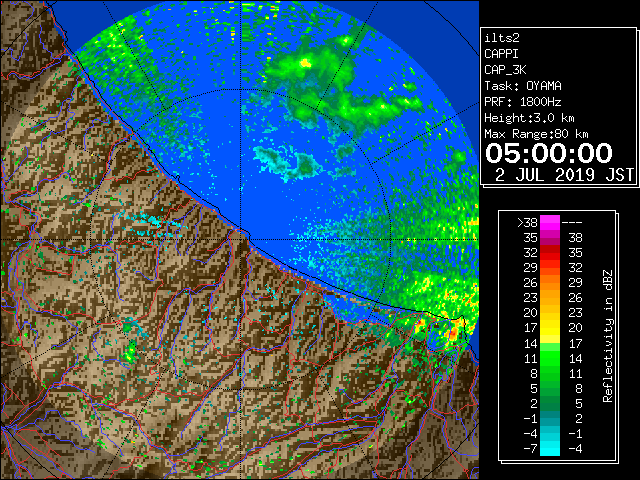
Task: Click the 'Max Range:80 km' line
Action: tap(536, 134)
